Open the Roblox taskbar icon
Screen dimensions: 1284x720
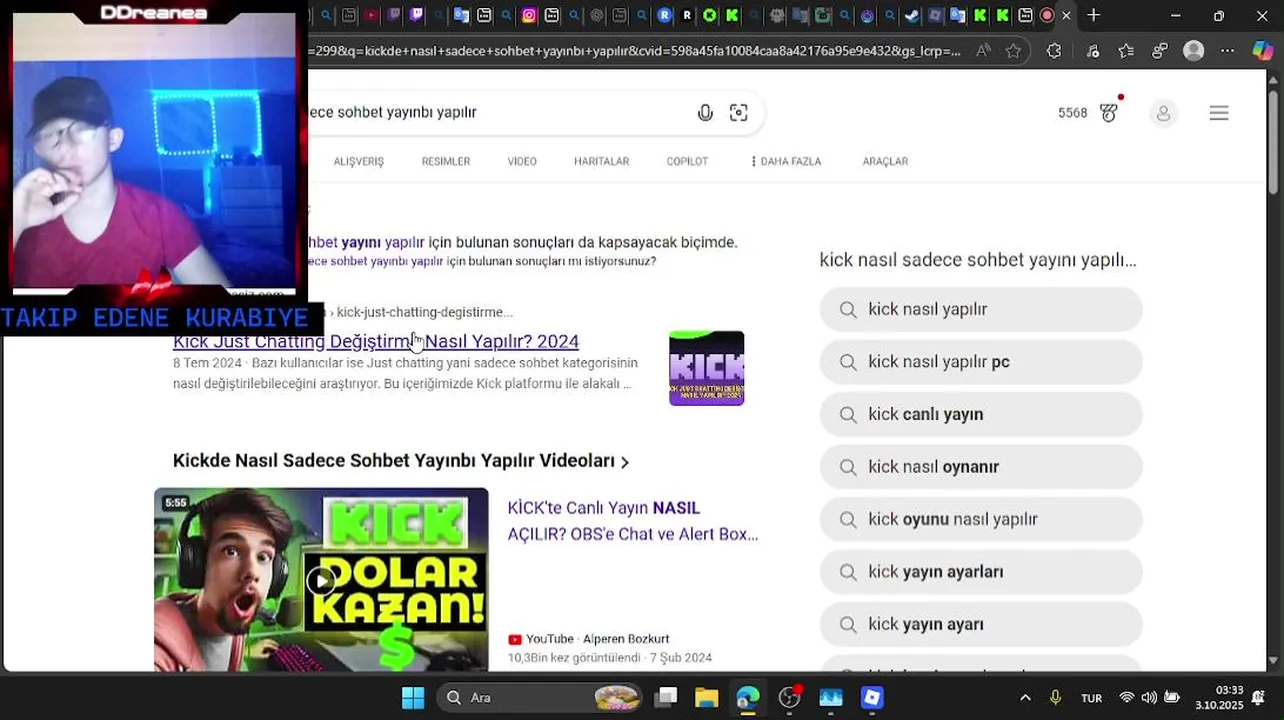[x=872, y=697]
